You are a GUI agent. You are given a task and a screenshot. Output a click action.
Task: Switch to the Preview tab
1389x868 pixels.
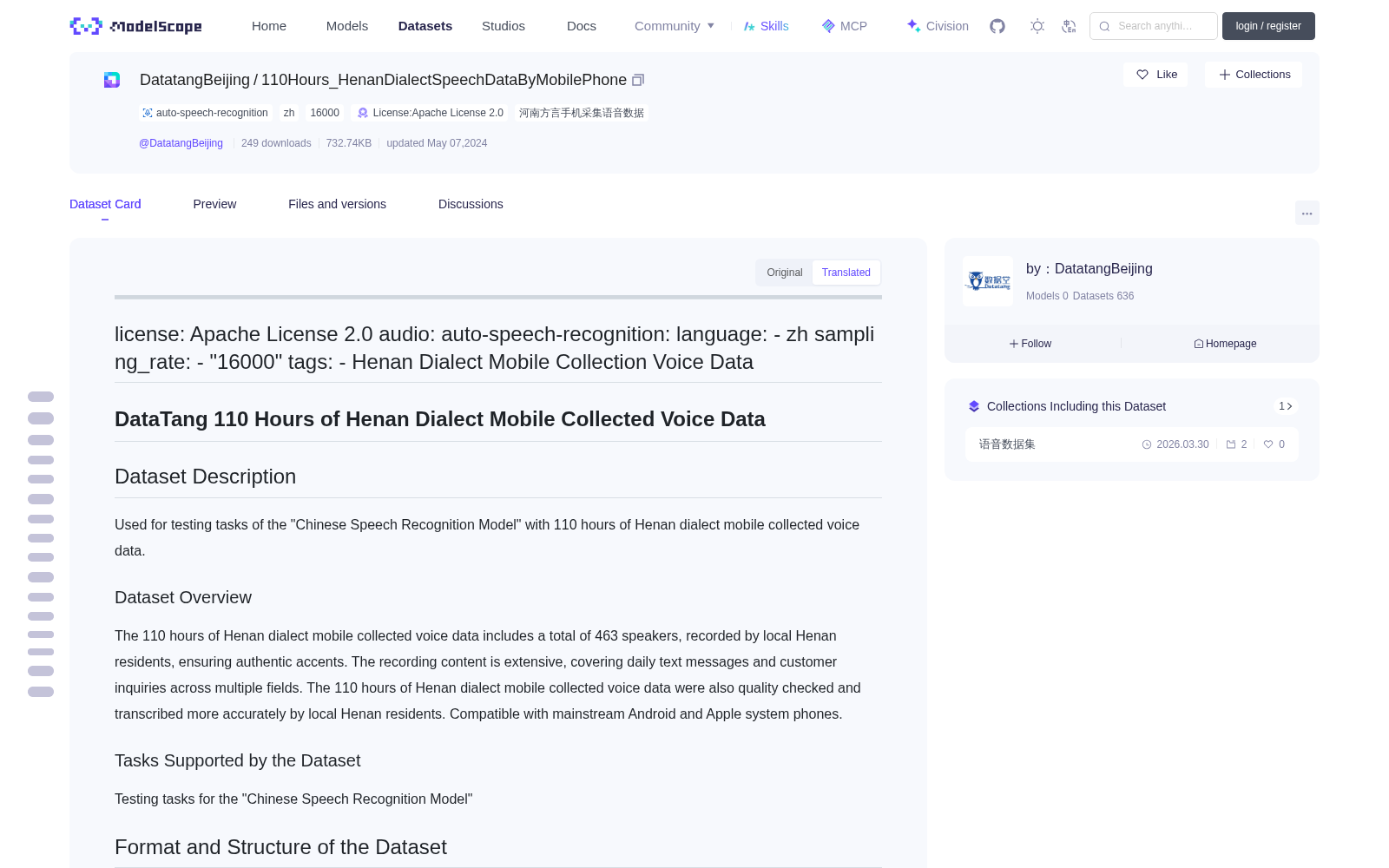(x=214, y=204)
